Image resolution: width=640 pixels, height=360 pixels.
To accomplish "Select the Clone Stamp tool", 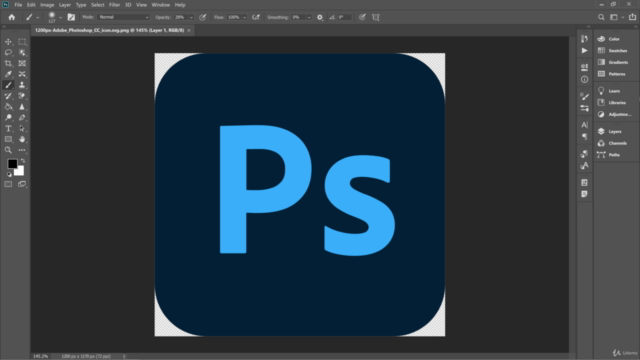I will 22,85.
